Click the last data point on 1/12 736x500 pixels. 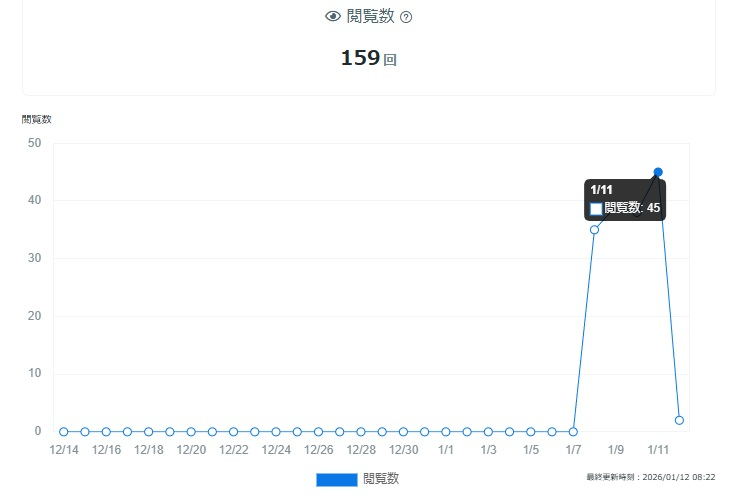pos(679,420)
